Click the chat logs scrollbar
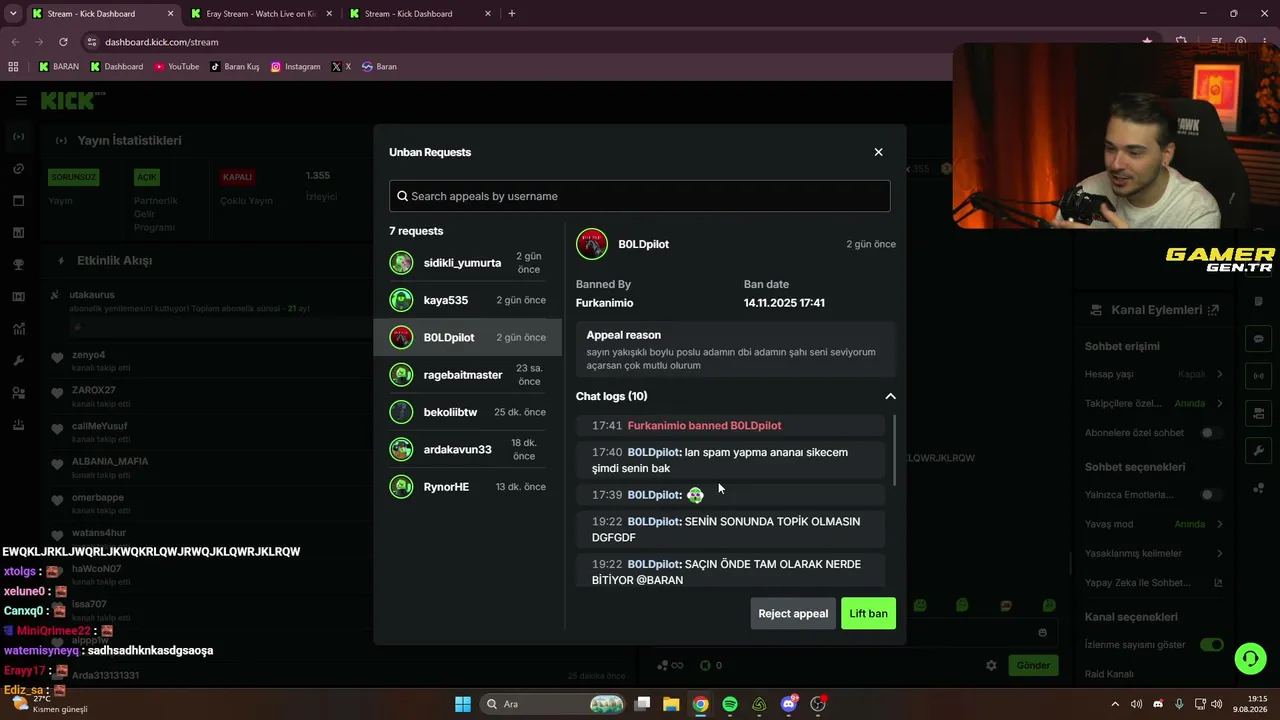Image resolution: width=1280 pixels, height=720 pixels. click(894, 451)
